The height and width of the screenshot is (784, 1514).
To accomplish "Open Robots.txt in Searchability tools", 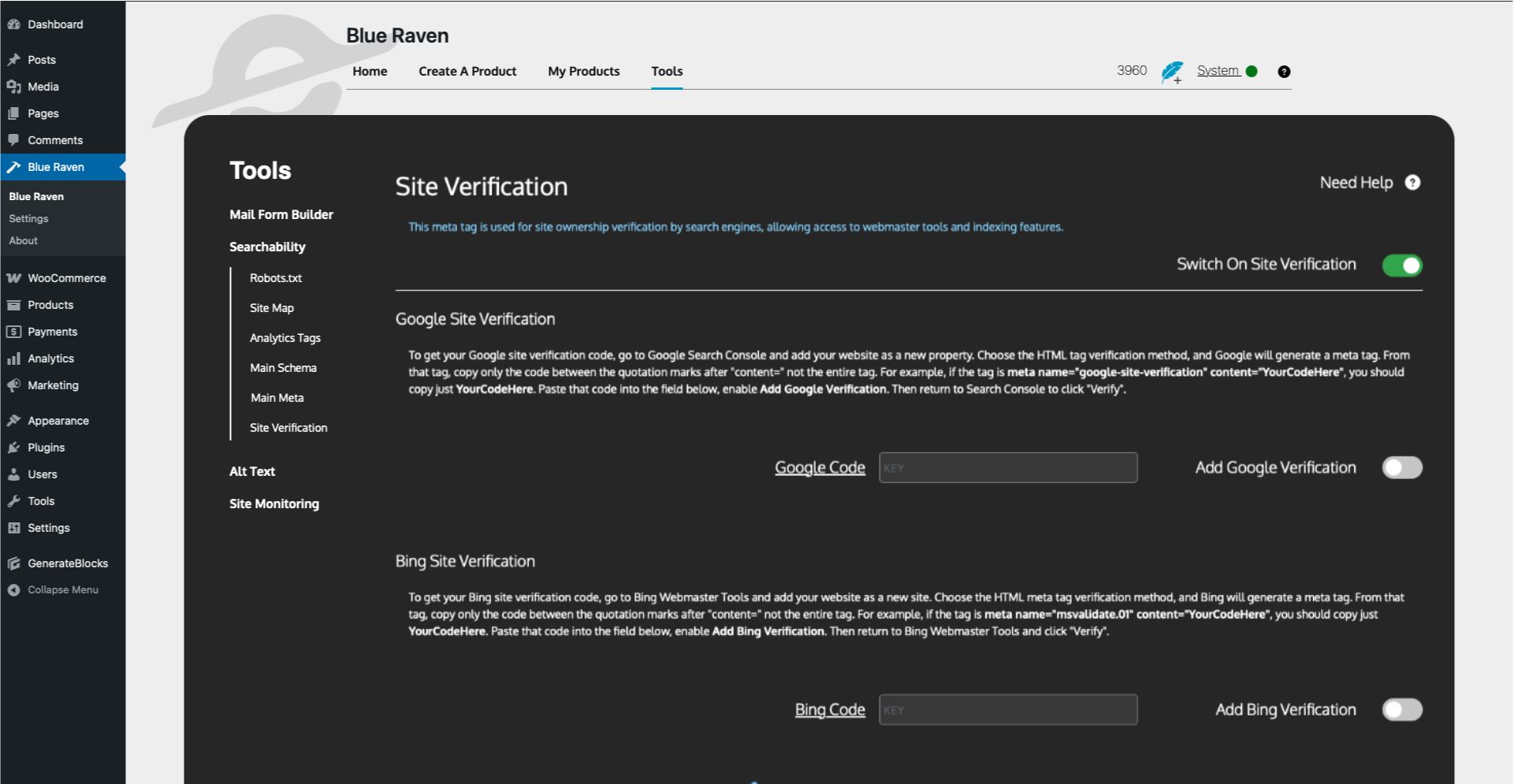I will pyautogui.click(x=276, y=278).
